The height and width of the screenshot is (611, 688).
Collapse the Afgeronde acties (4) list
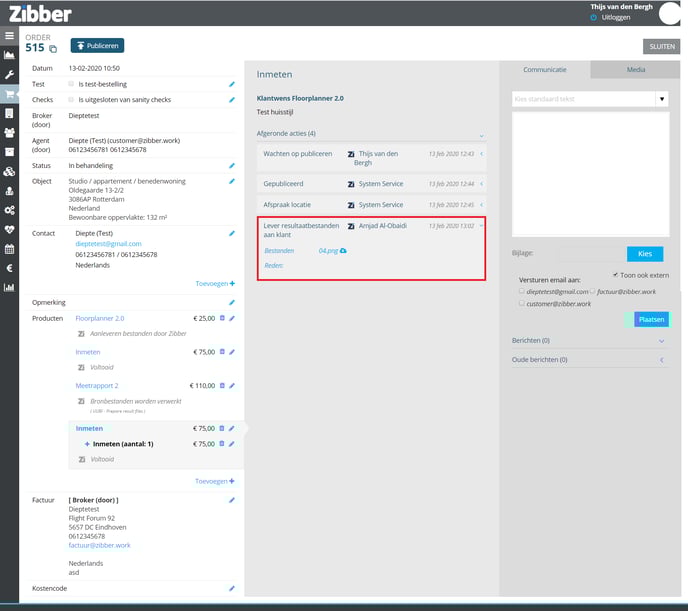[x=480, y=134]
